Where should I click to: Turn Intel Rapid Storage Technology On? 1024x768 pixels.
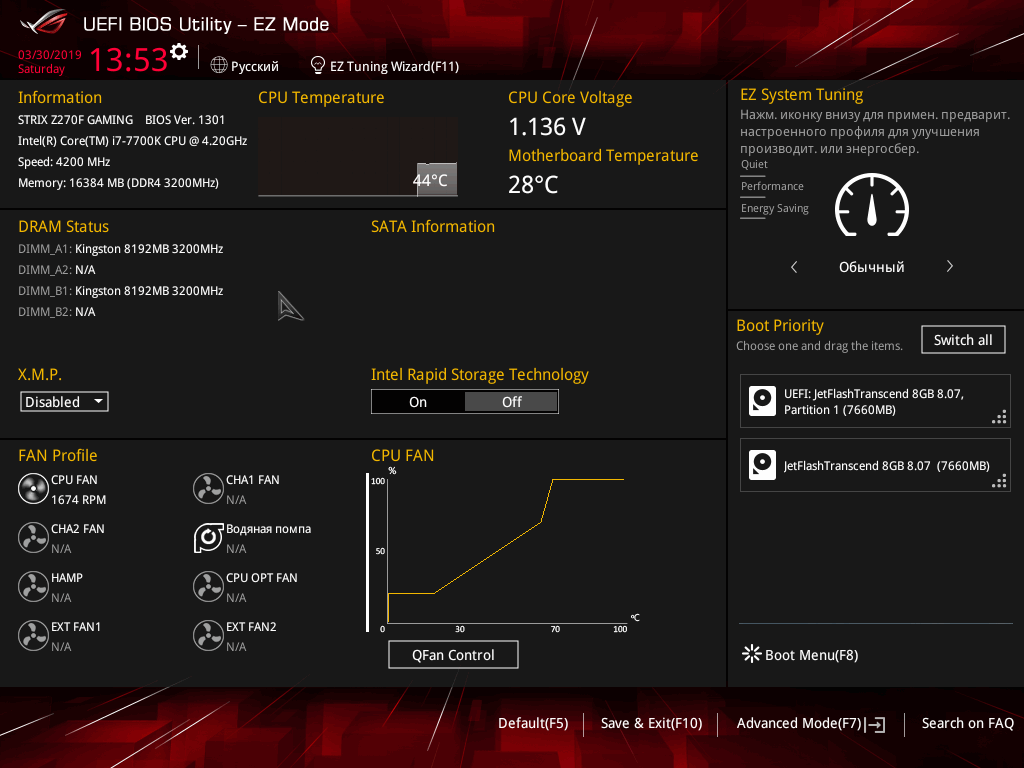pos(418,402)
